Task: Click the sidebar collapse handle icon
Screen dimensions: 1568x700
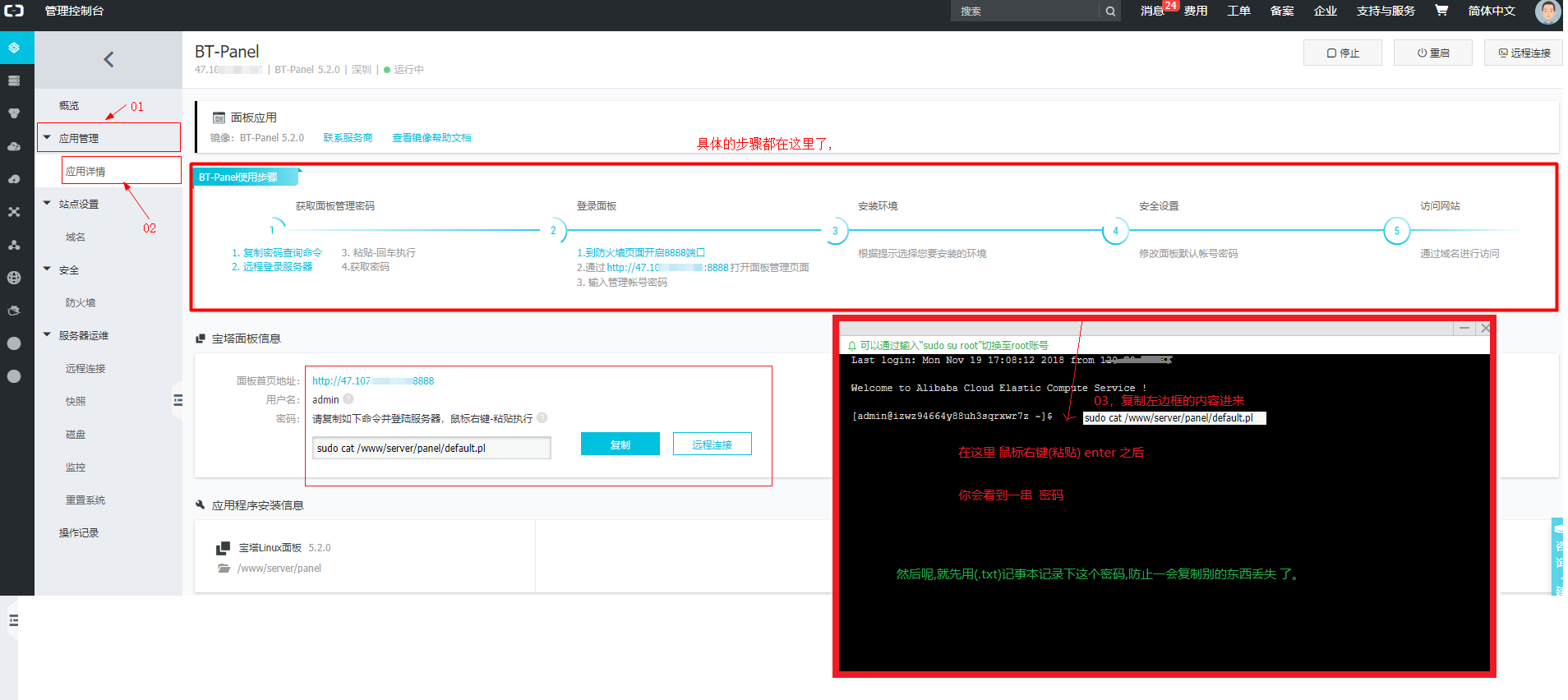Action: (x=178, y=400)
